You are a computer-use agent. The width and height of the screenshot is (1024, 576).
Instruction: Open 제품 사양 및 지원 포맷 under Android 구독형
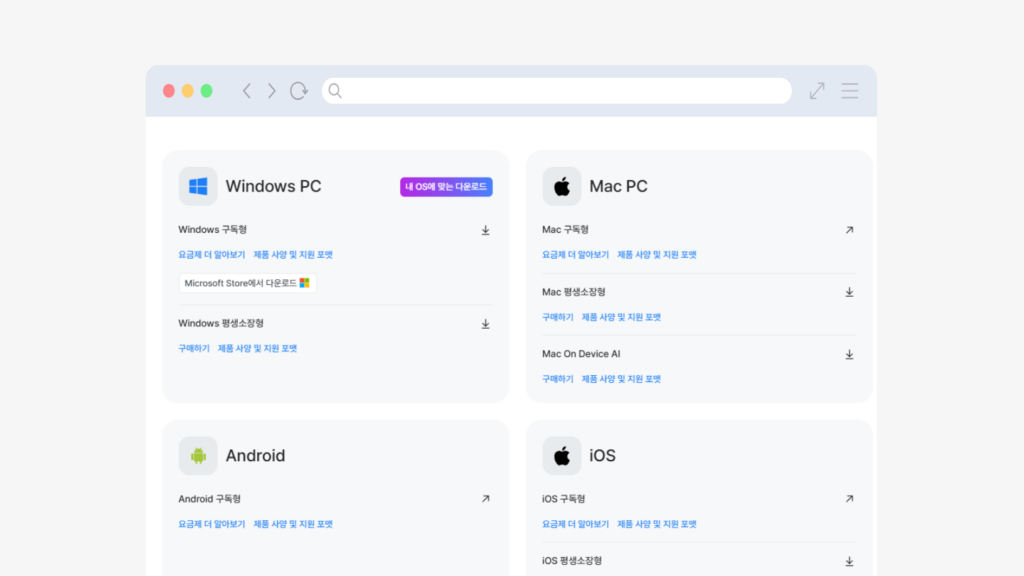[x=293, y=524]
